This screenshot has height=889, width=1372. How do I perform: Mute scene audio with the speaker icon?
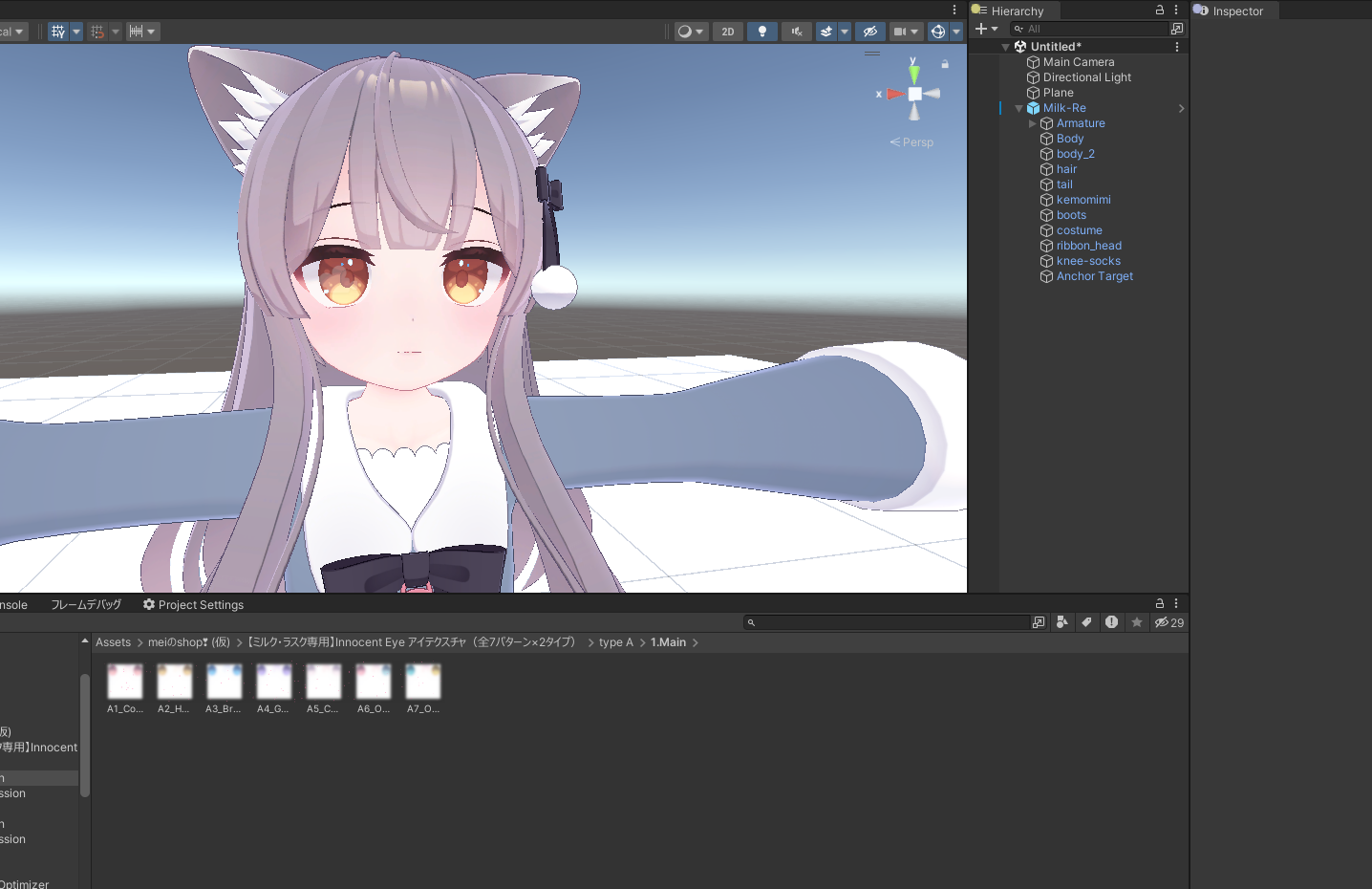point(796,32)
